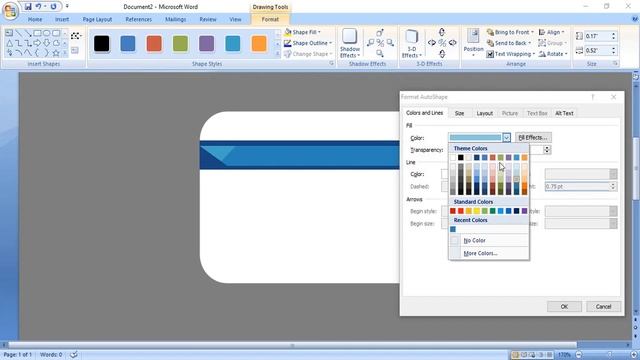Open the Shadow Effects gallery

click(350, 43)
